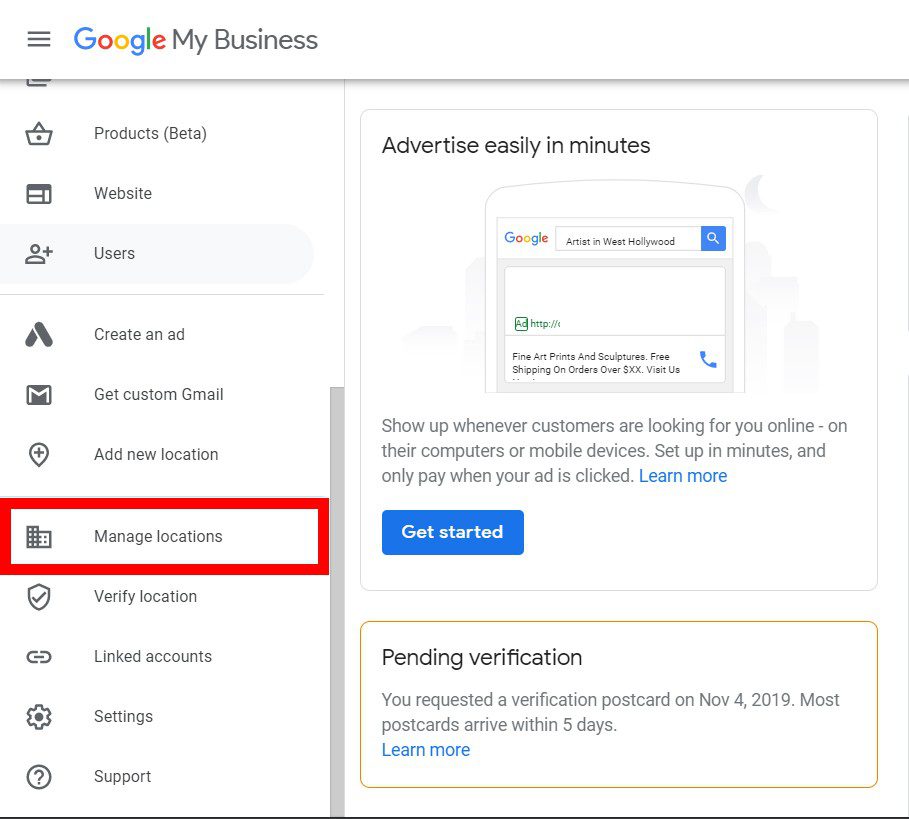Click the Gmail envelope icon

click(x=39, y=395)
